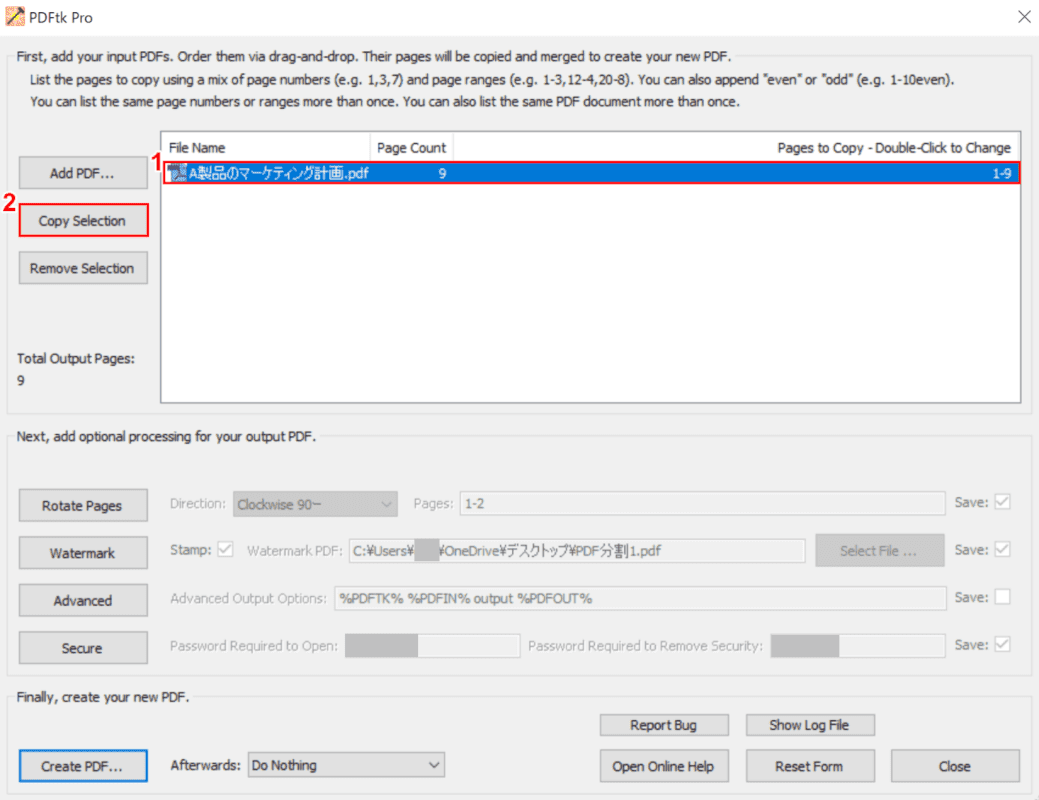Click the page count 9 in the file row
The height and width of the screenshot is (800, 1039).
click(x=442, y=173)
